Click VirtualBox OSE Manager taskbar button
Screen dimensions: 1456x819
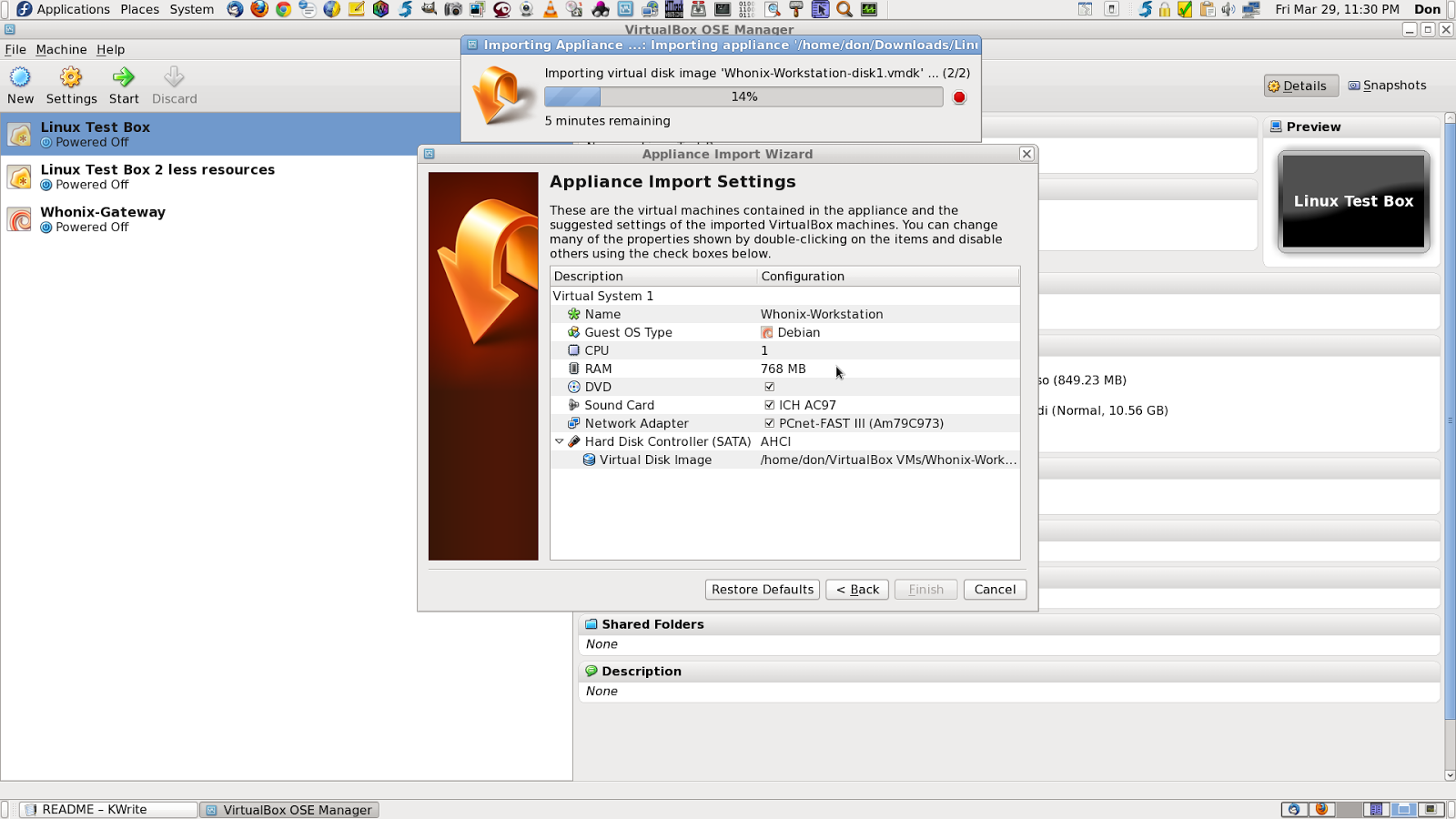tap(289, 809)
